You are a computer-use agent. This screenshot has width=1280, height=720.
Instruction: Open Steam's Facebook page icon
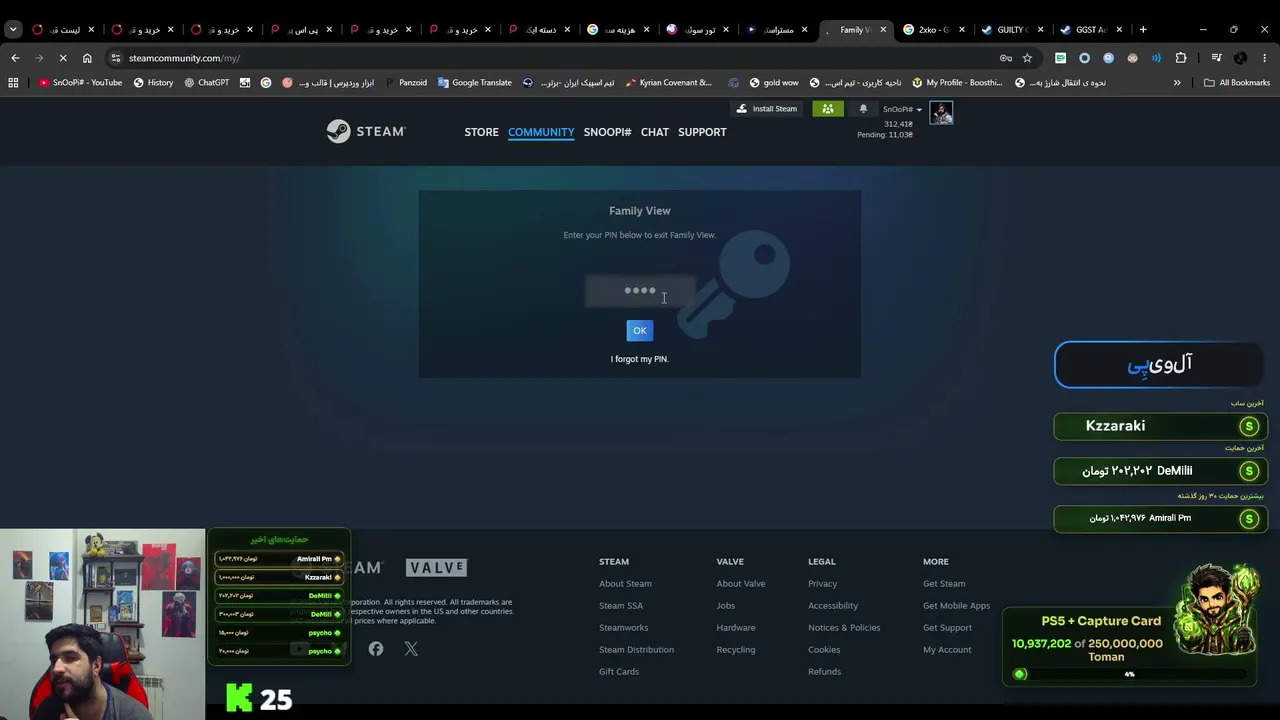click(376, 649)
